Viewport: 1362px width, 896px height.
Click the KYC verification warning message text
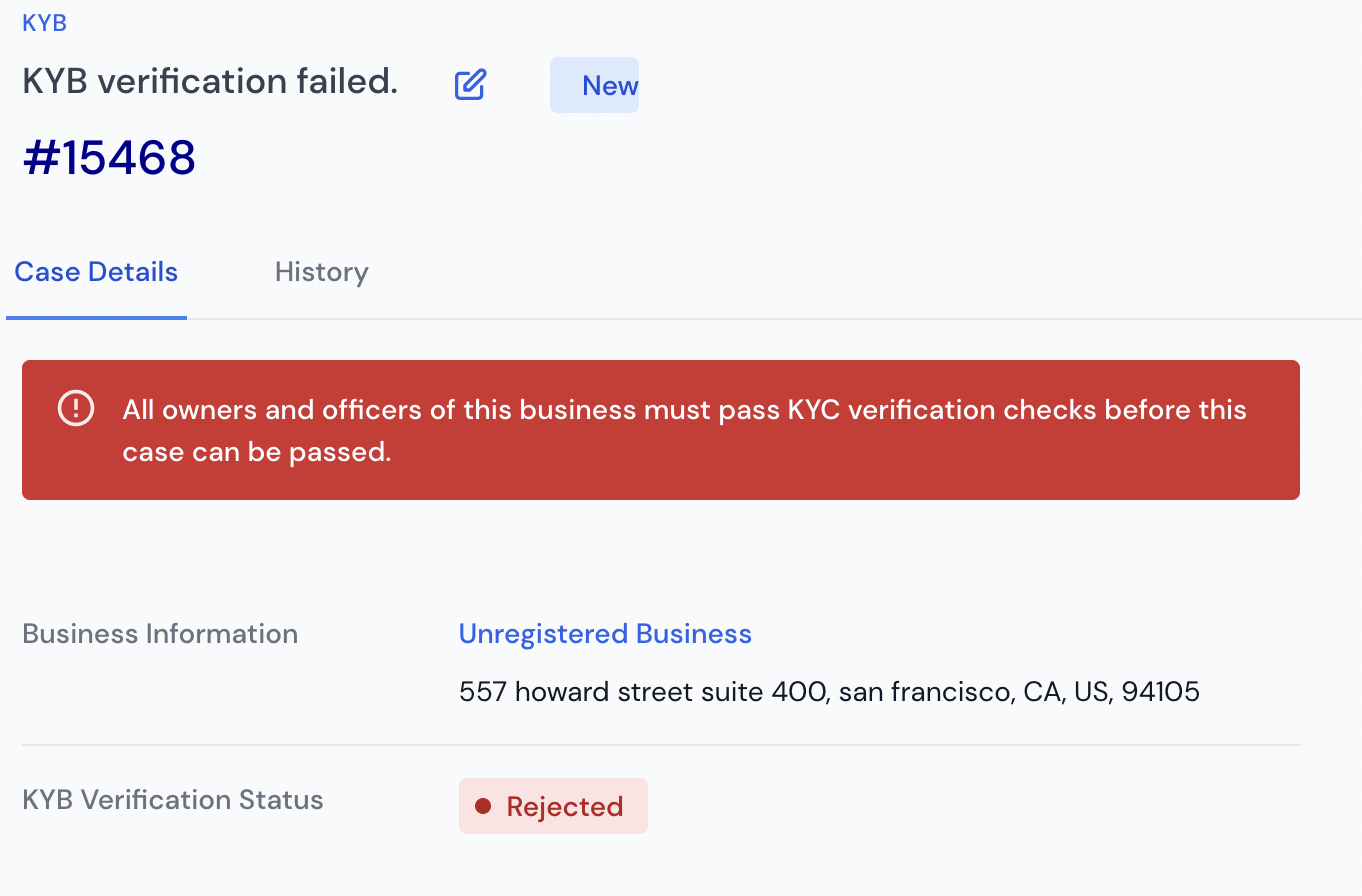coord(684,431)
